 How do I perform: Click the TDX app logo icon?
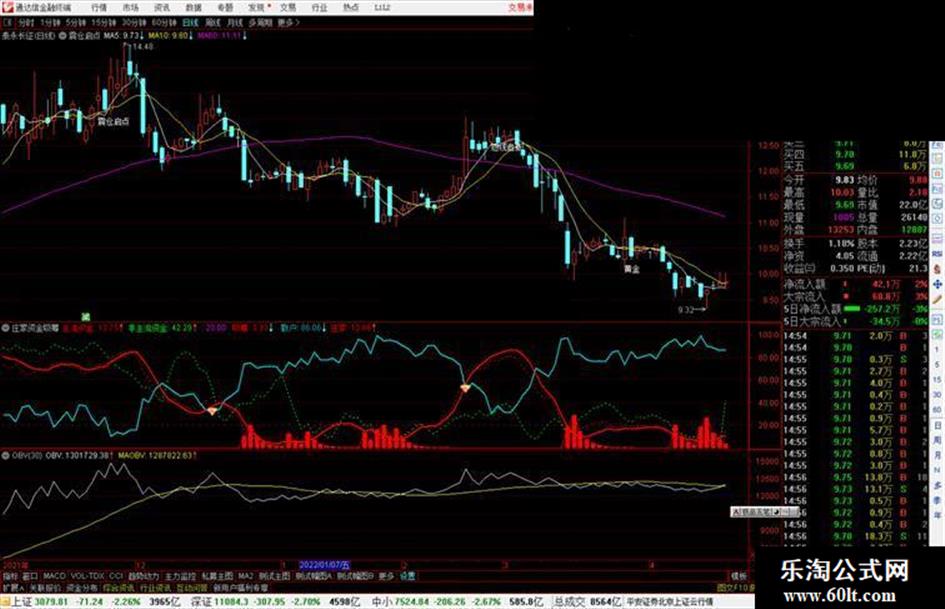pyautogui.click(x=7, y=7)
